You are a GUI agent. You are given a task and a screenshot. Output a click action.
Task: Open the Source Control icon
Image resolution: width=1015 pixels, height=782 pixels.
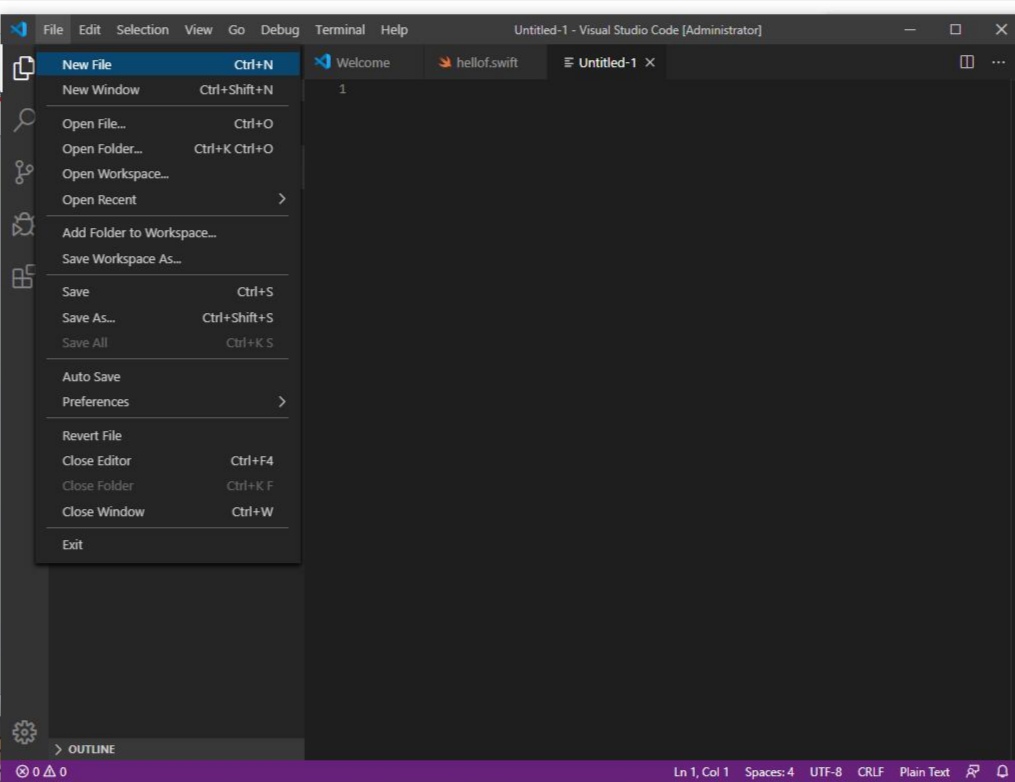tap(23, 172)
